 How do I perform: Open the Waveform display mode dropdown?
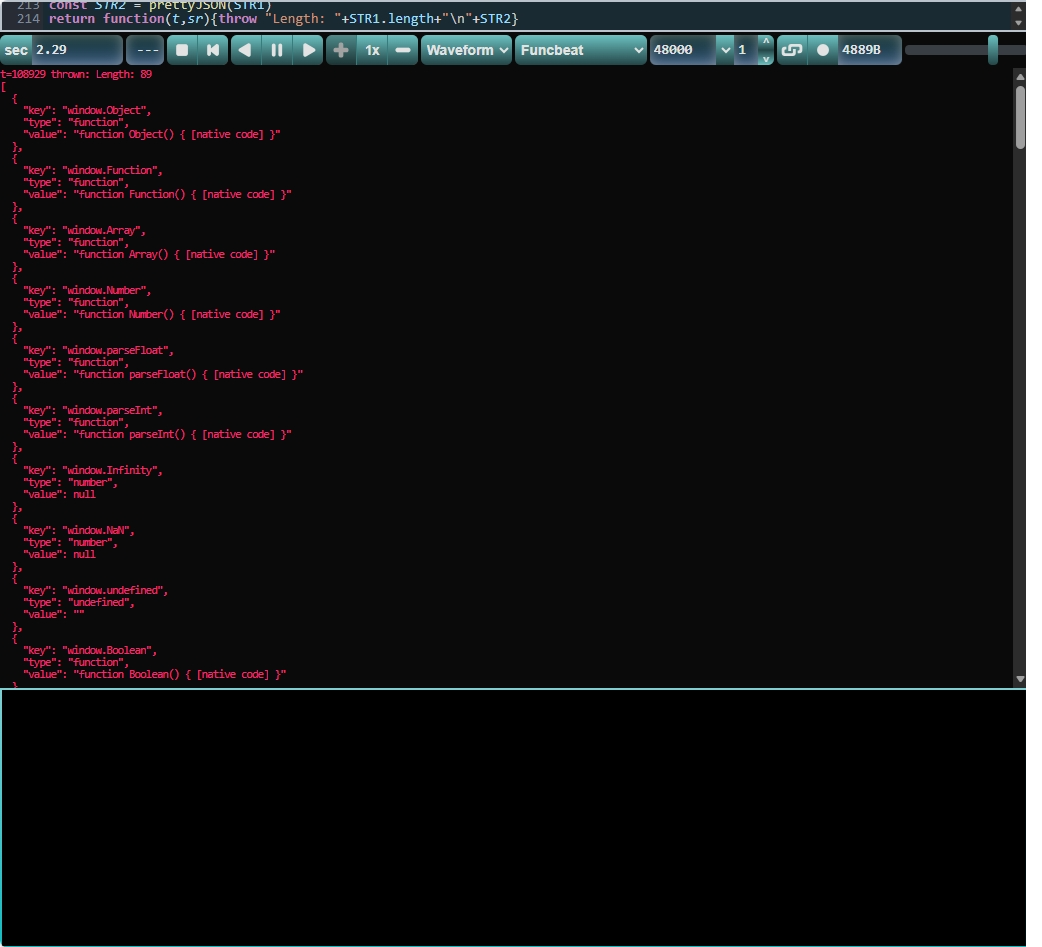tap(467, 50)
